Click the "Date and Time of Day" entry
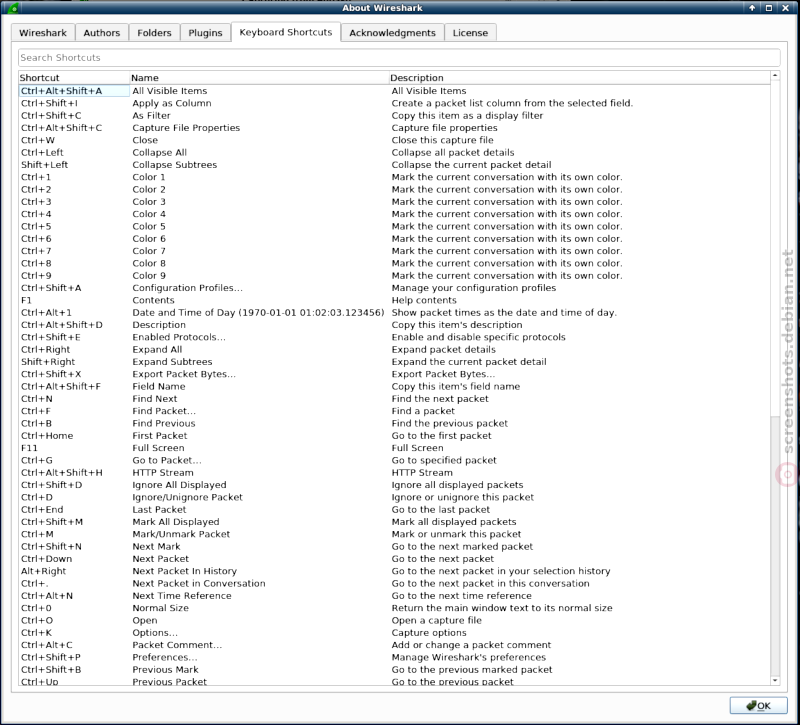 point(258,312)
